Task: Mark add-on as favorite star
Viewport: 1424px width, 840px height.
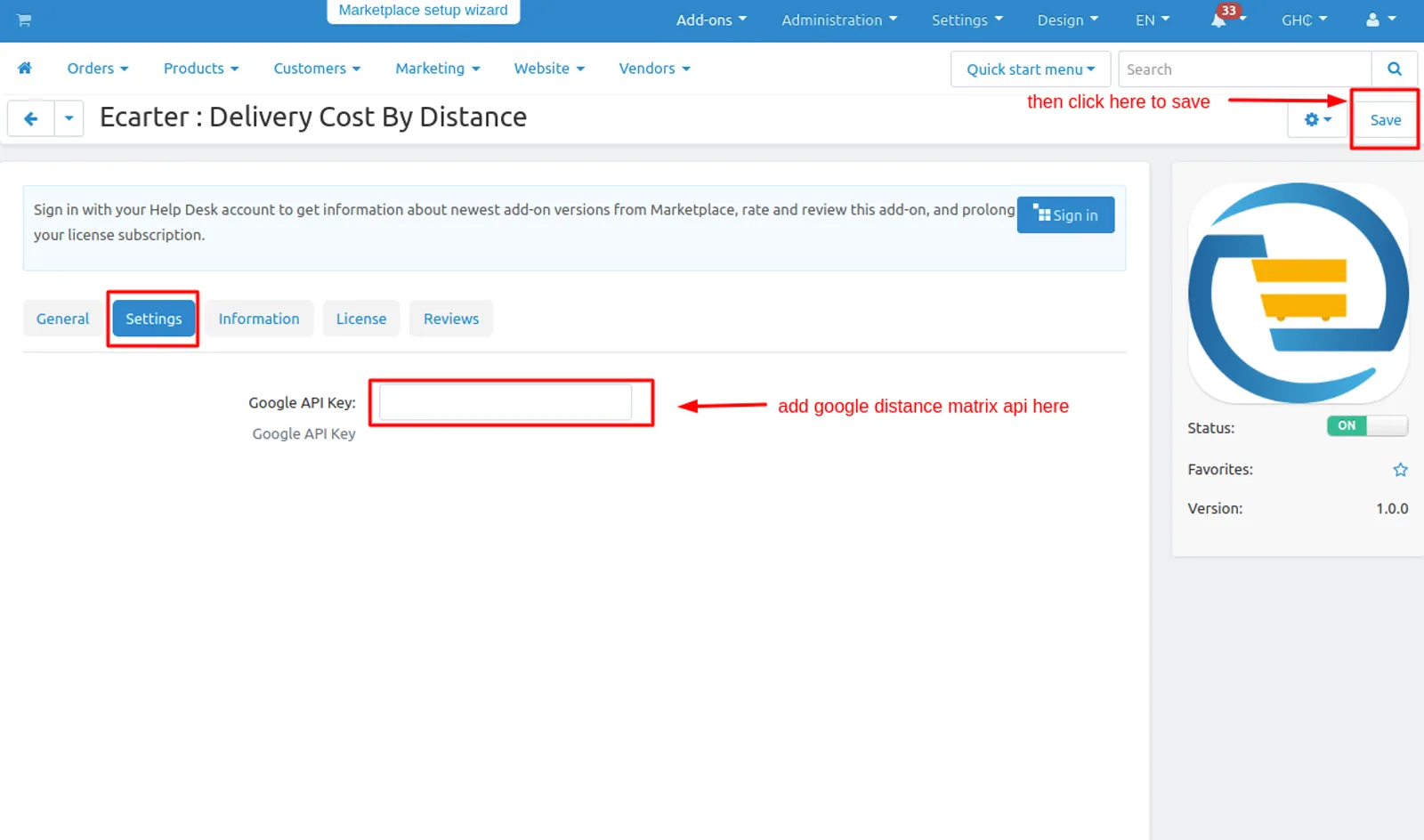Action: [x=1400, y=470]
